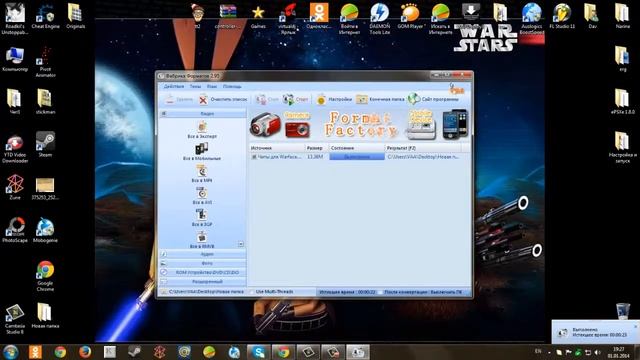Click the red camcorder image in the banner

point(265,124)
